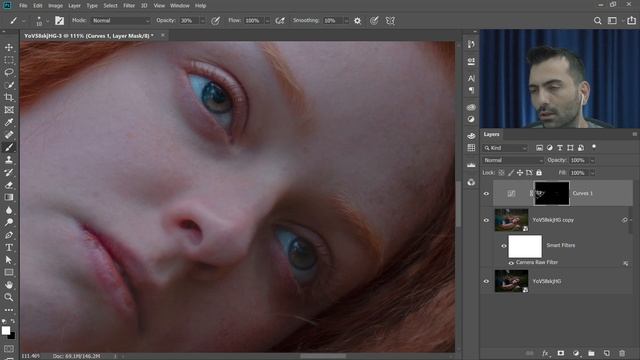Screen dimensions: 640x360
Task: Add a layer mask
Action: 560,353
